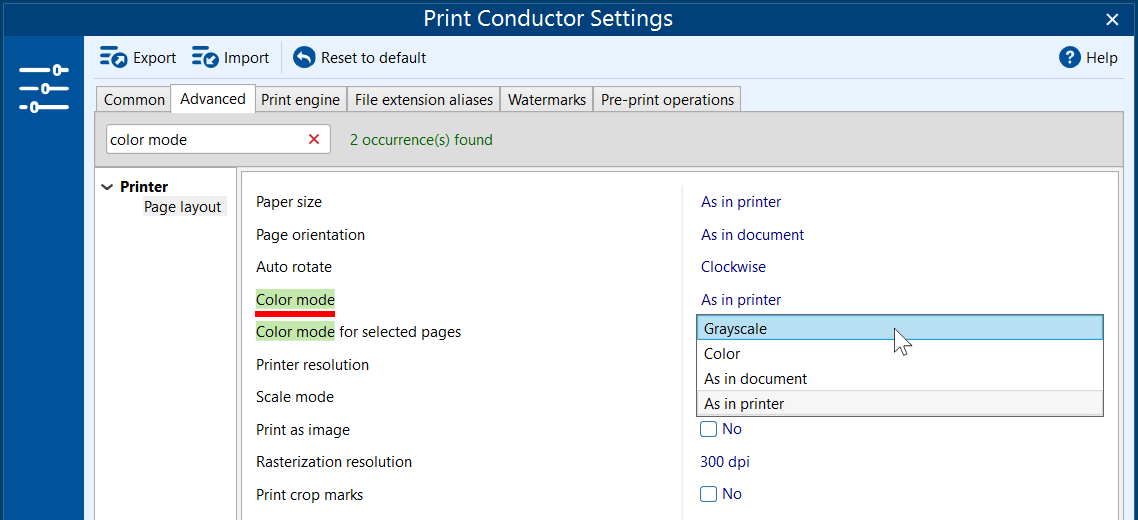1138x520 pixels.
Task: Toggle the Print as image checkbox
Action: tap(709, 429)
